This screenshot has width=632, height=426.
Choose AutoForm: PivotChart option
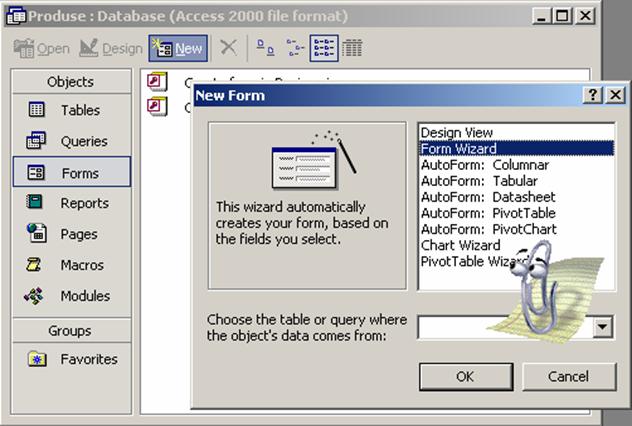[516, 229]
